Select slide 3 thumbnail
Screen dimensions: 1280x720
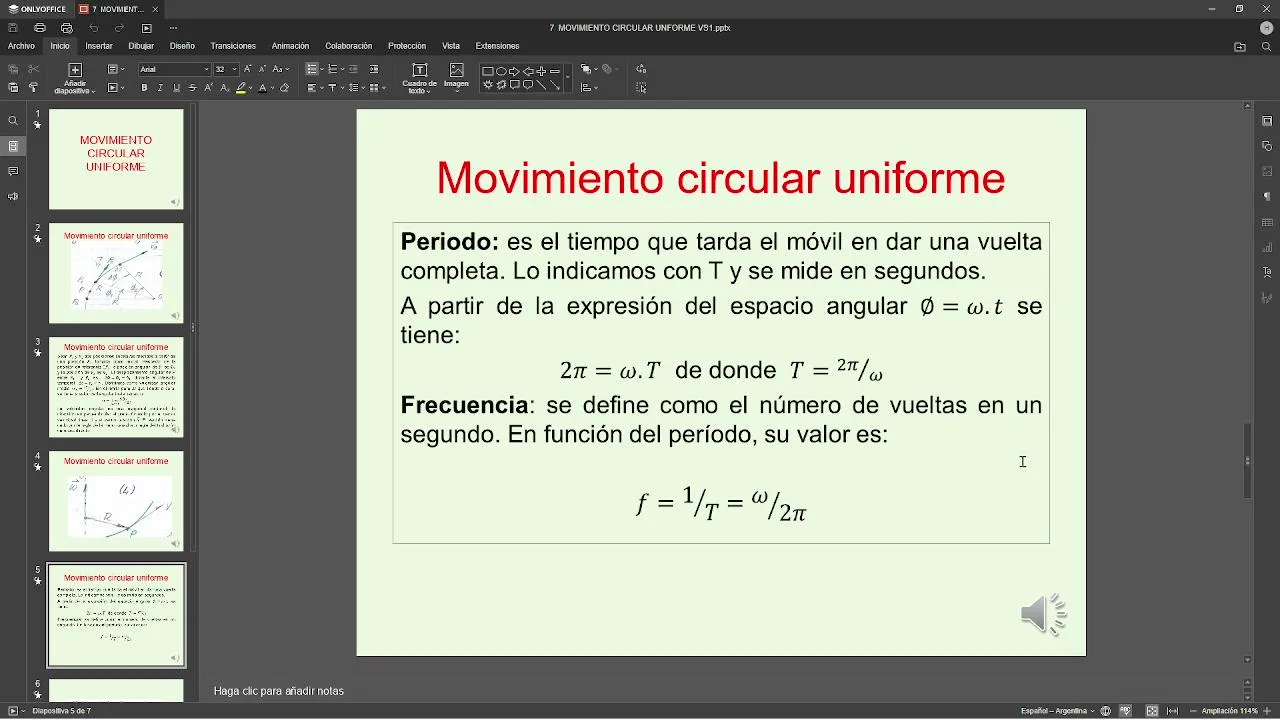tap(116, 387)
